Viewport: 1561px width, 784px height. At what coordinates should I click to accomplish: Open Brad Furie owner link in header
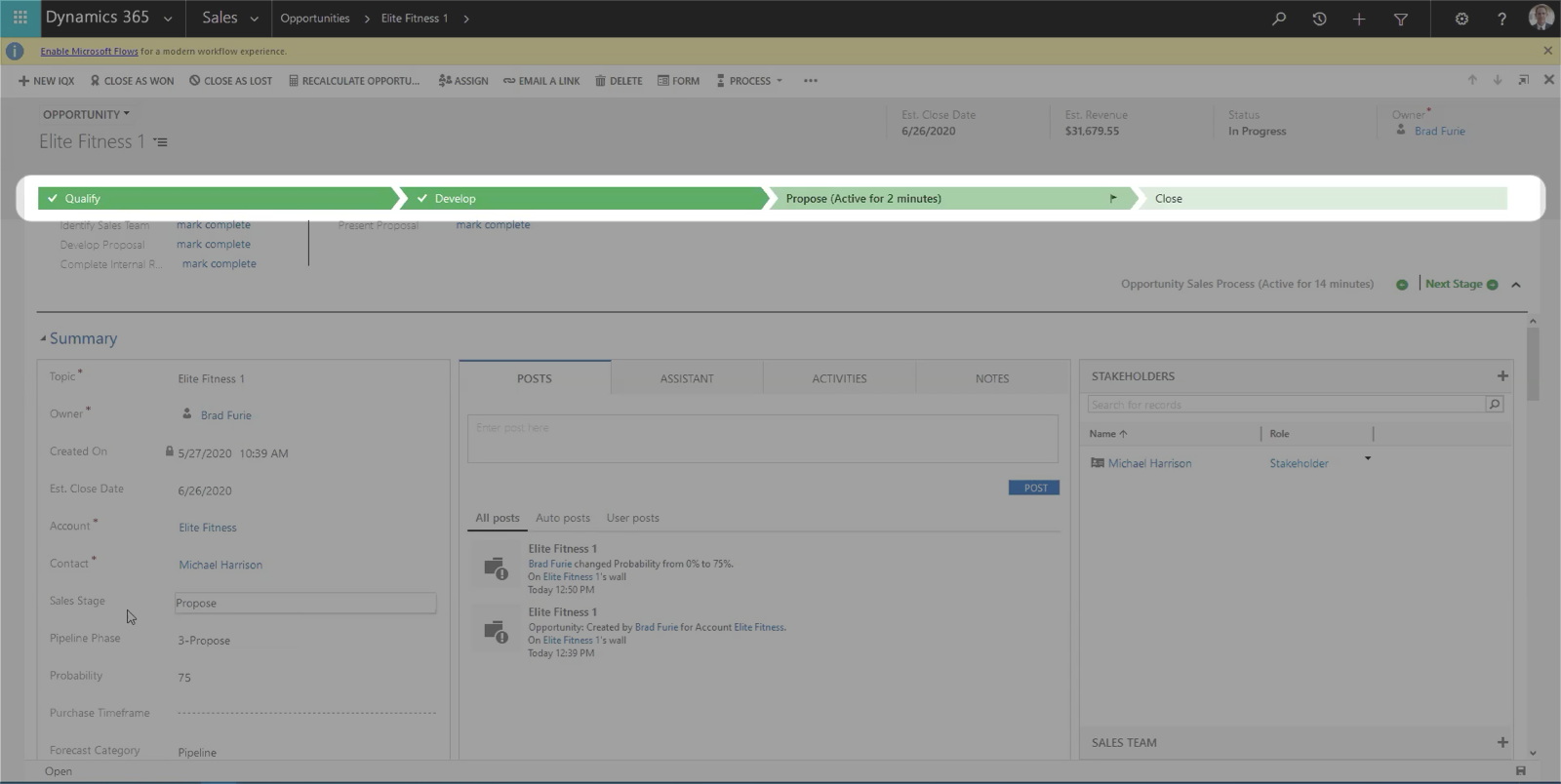coord(1440,131)
